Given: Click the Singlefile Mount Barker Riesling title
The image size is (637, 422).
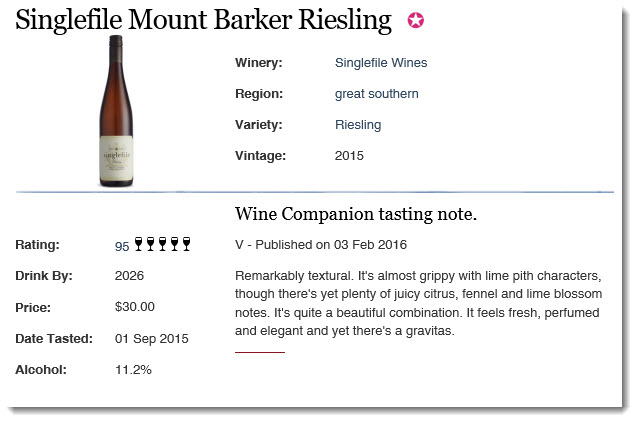Looking at the screenshot, I should coord(203,19).
